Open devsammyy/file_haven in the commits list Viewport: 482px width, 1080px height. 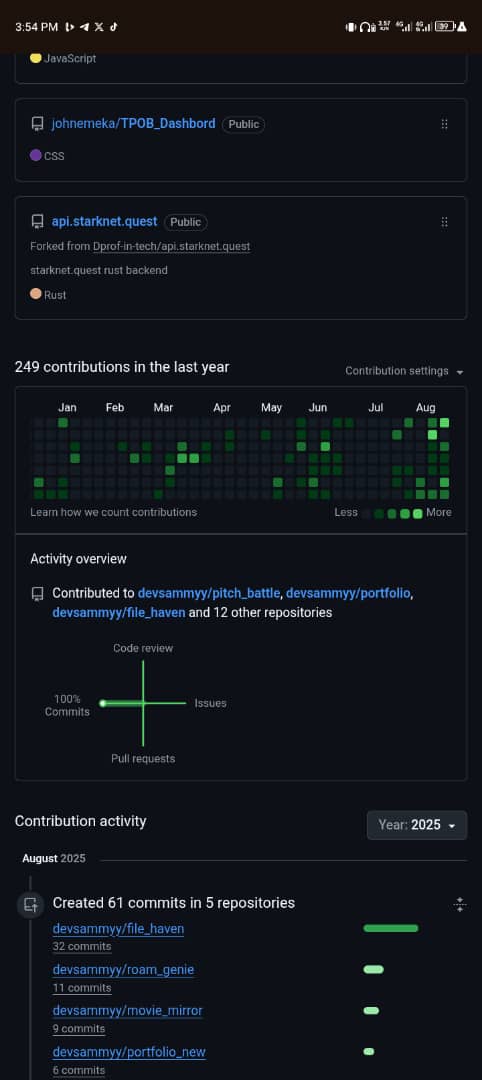click(x=118, y=929)
